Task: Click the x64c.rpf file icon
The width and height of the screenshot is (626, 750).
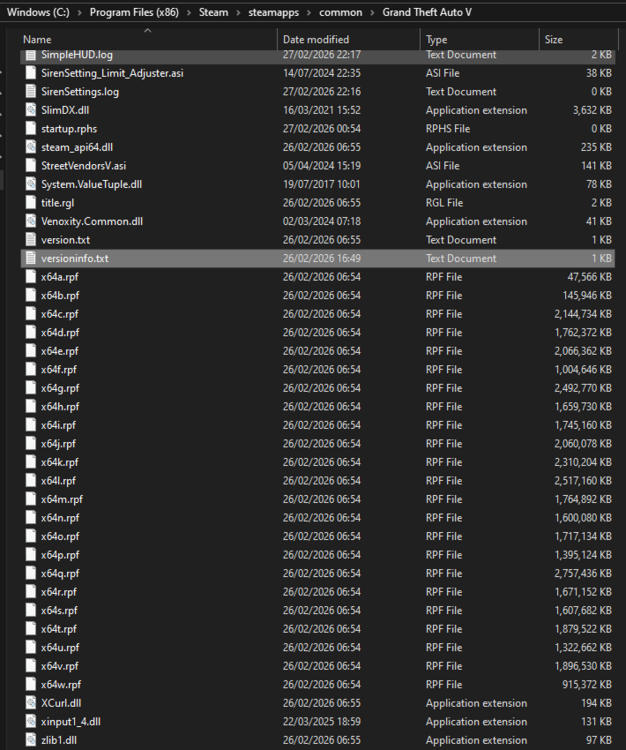Action: (x=31, y=314)
